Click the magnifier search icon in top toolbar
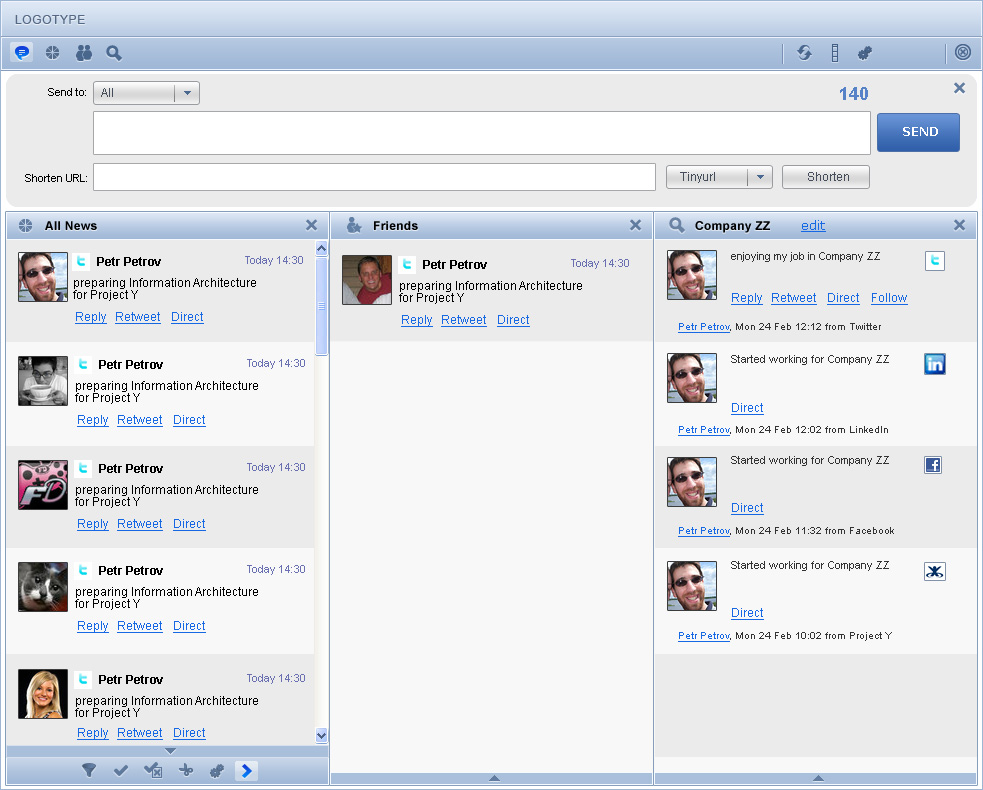The height and width of the screenshot is (790, 983). (x=114, y=53)
